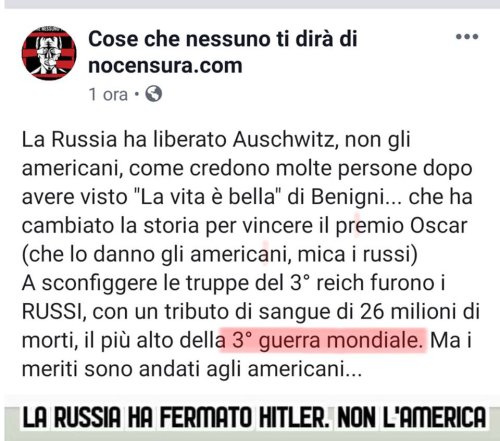Open the post options three-dot menu
Viewport: 500px width, 441px height.
pos(467,37)
